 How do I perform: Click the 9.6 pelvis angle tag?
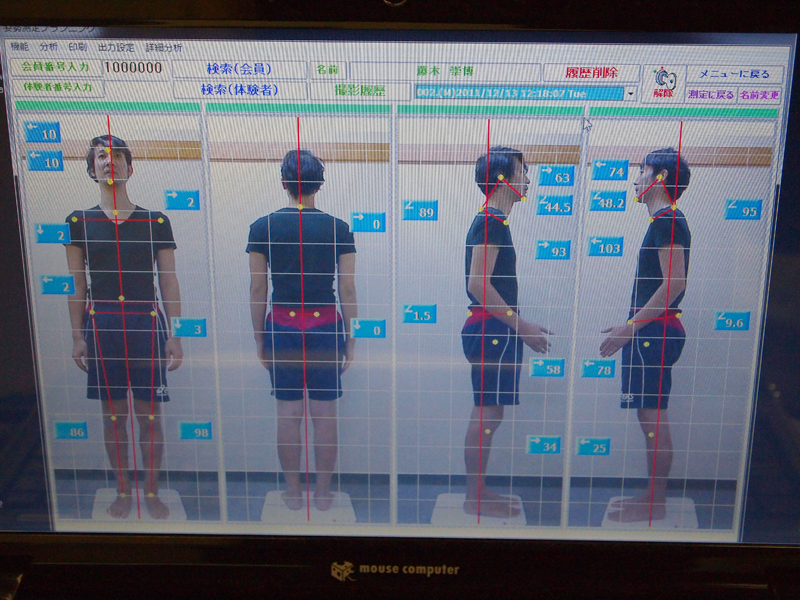(x=732, y=322)
